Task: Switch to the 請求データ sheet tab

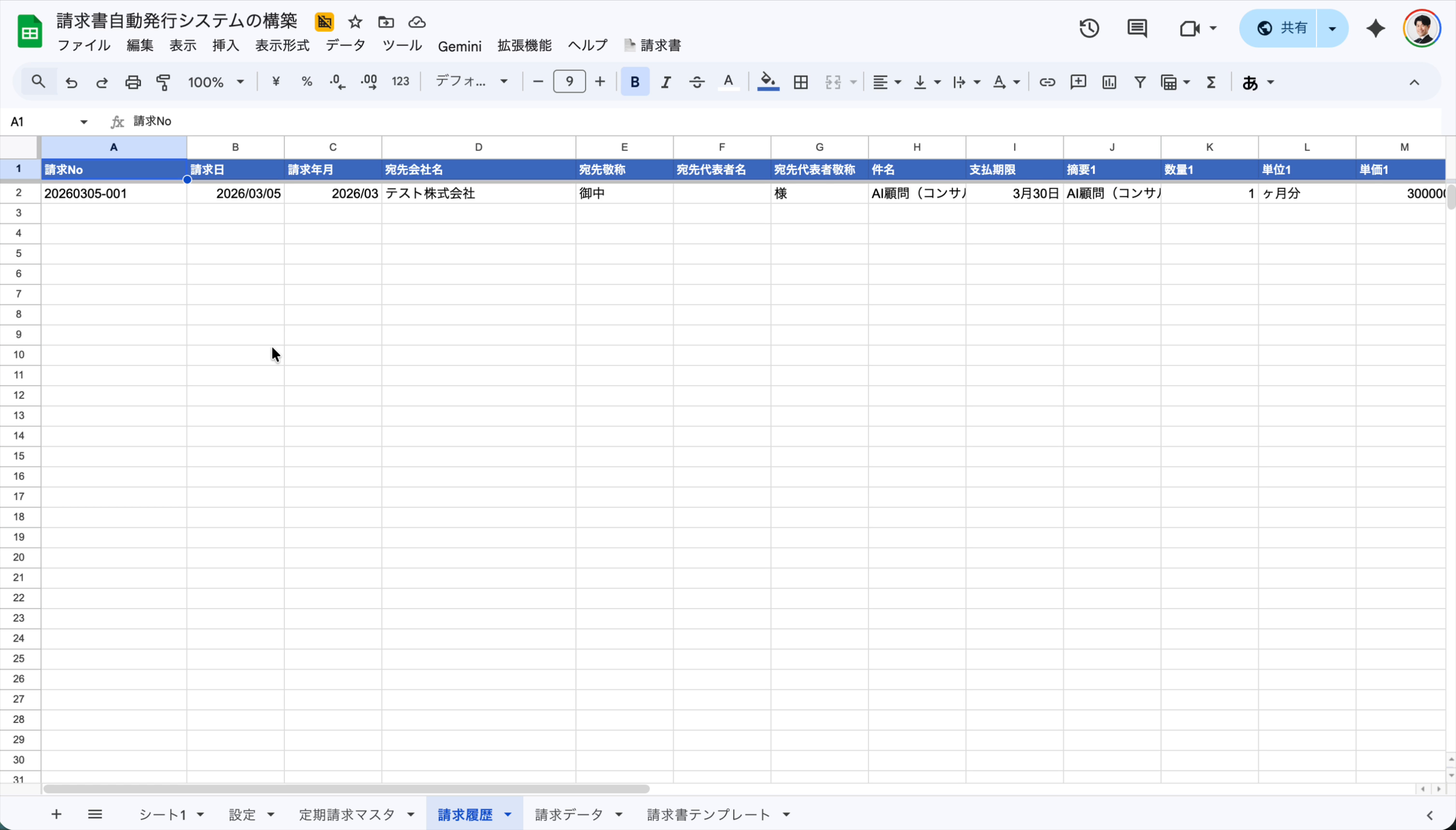Action: coord(570,814)
